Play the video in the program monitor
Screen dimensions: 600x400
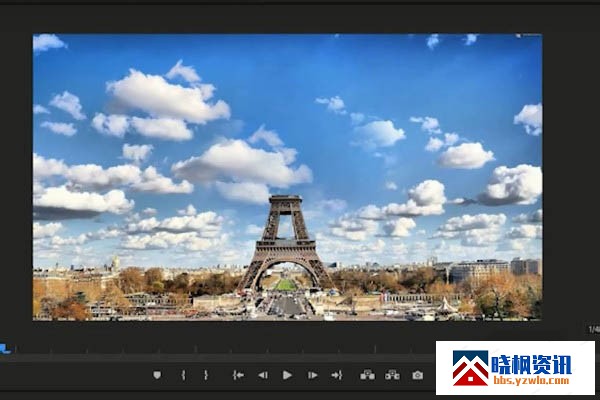pos(287,375)
